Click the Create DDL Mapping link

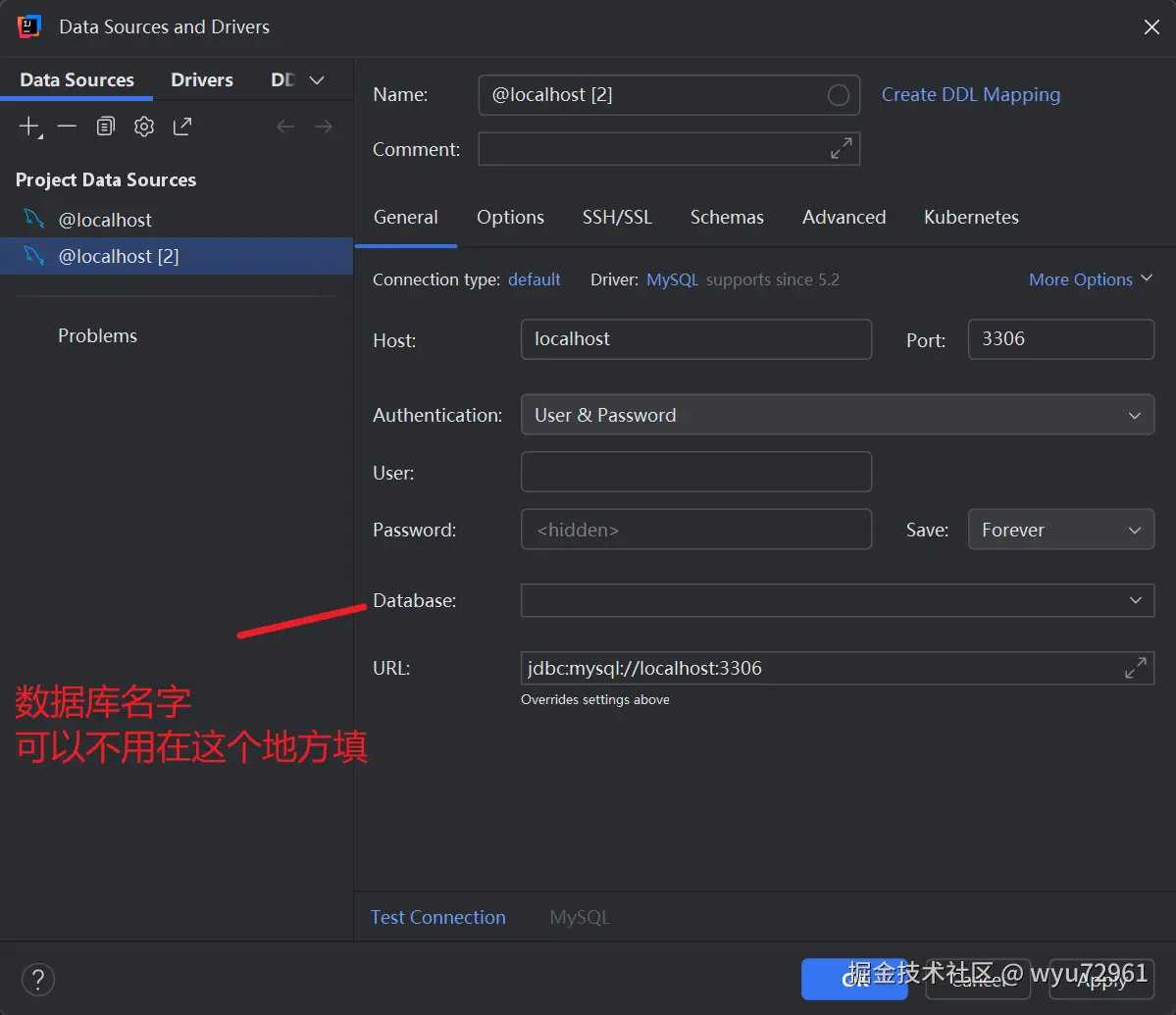point(970,95)
